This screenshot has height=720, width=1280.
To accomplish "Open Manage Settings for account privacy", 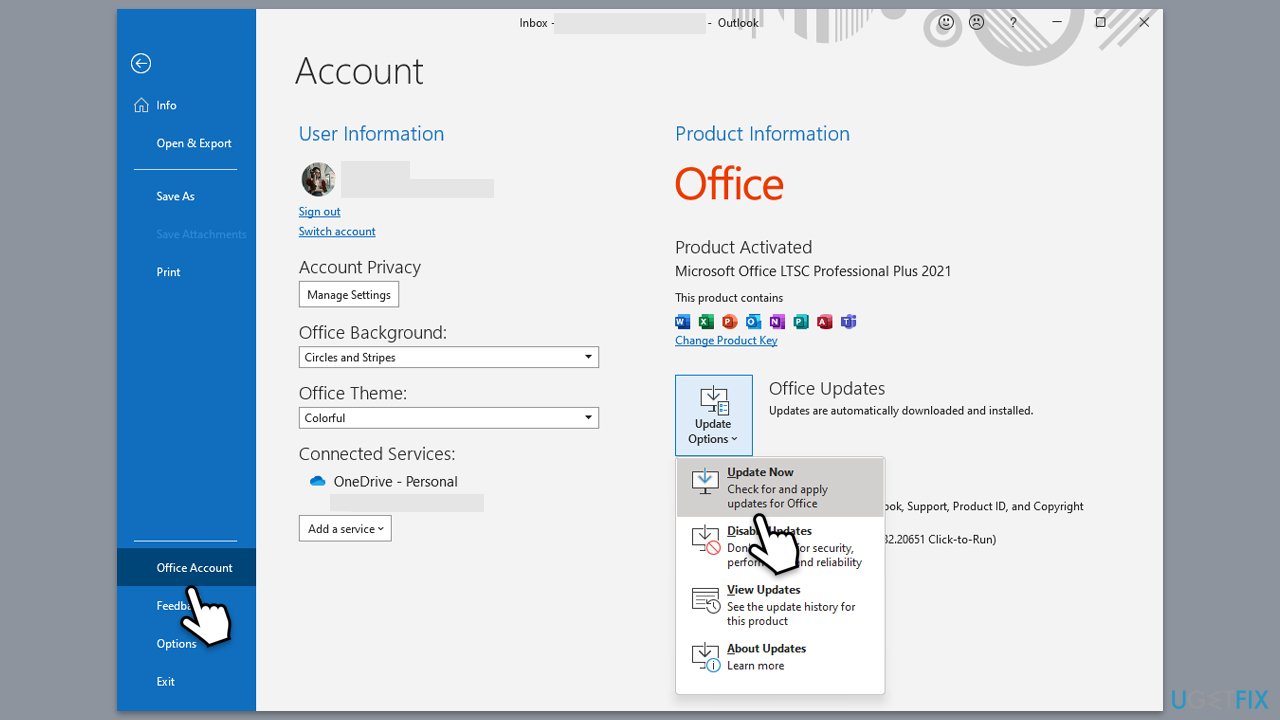I will tap(349, 294).
